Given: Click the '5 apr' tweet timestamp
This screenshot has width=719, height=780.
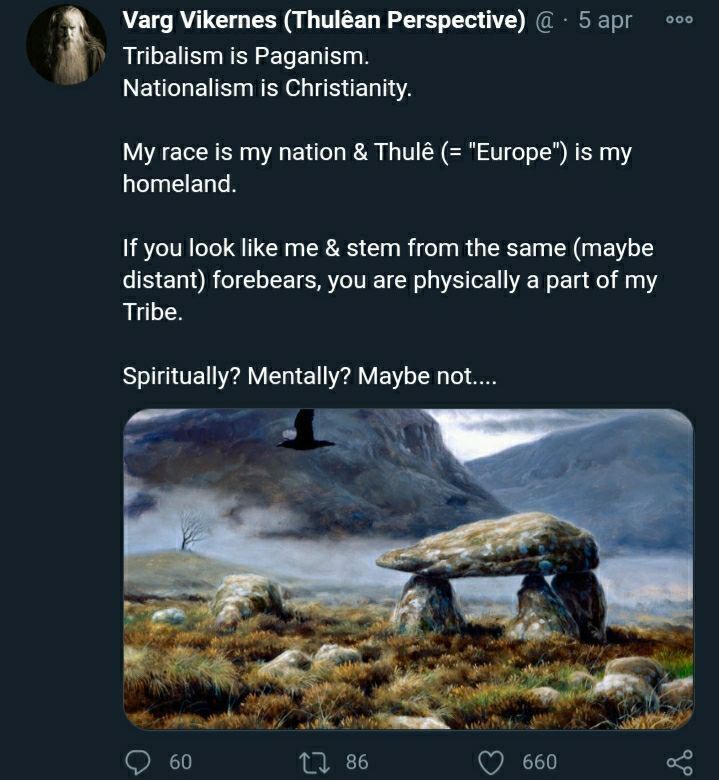Looking at the screenshot, I should [x=604, y=21].
